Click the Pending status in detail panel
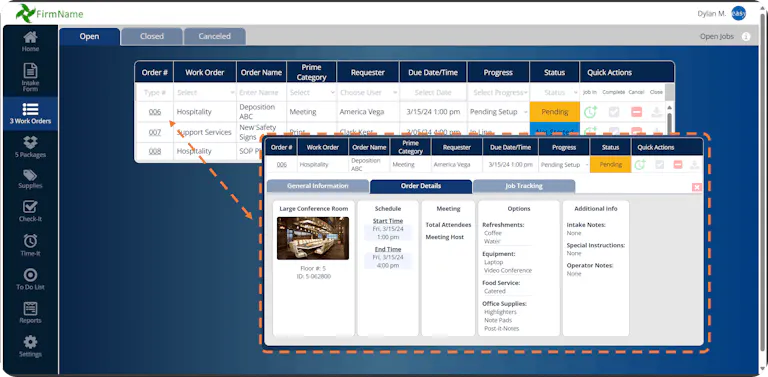 point(611,165)
